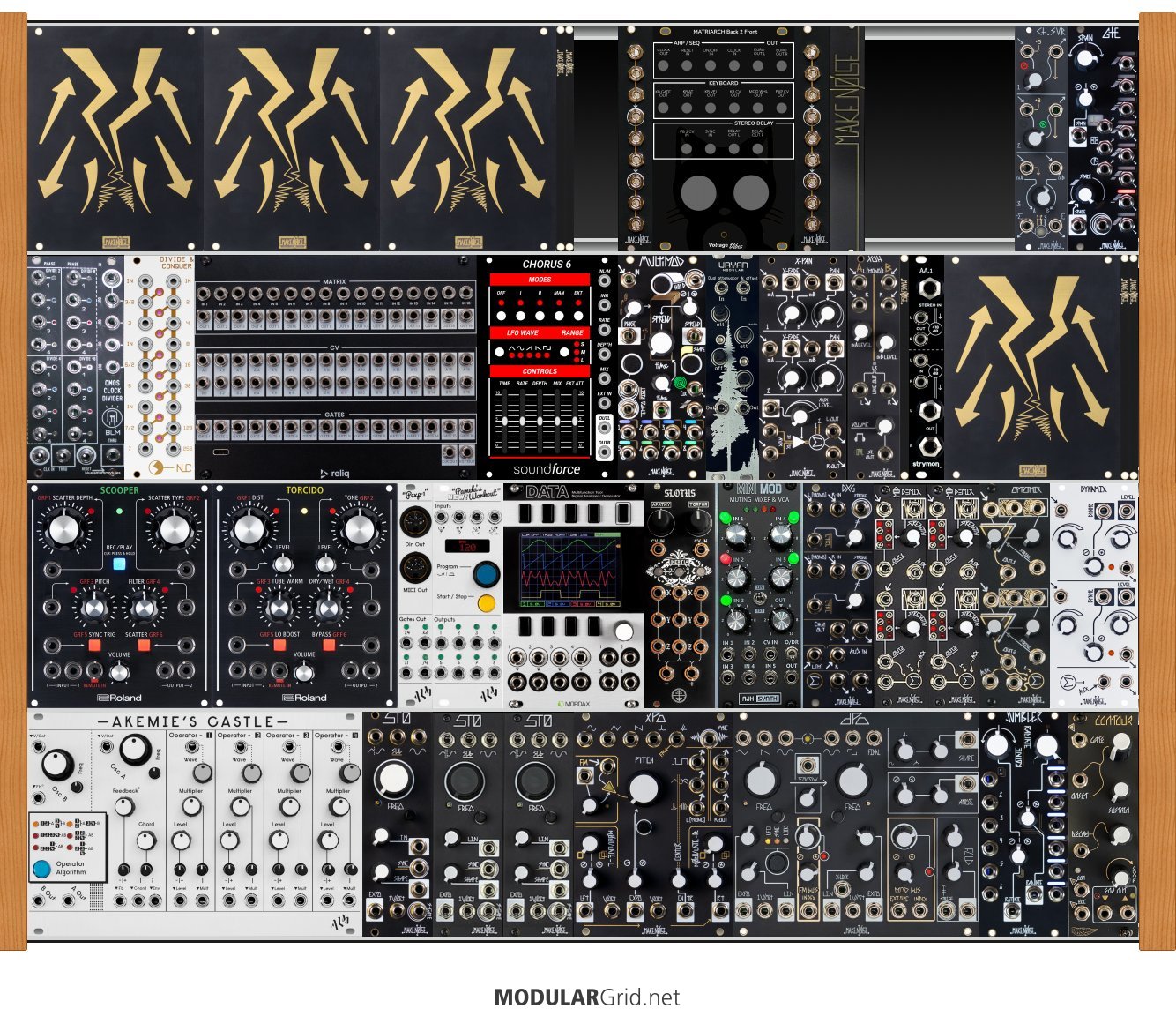The image size is (1176, 1016).
Task: Click the Scooper SCATTER TYPE knob
Action: coord(174,530)
